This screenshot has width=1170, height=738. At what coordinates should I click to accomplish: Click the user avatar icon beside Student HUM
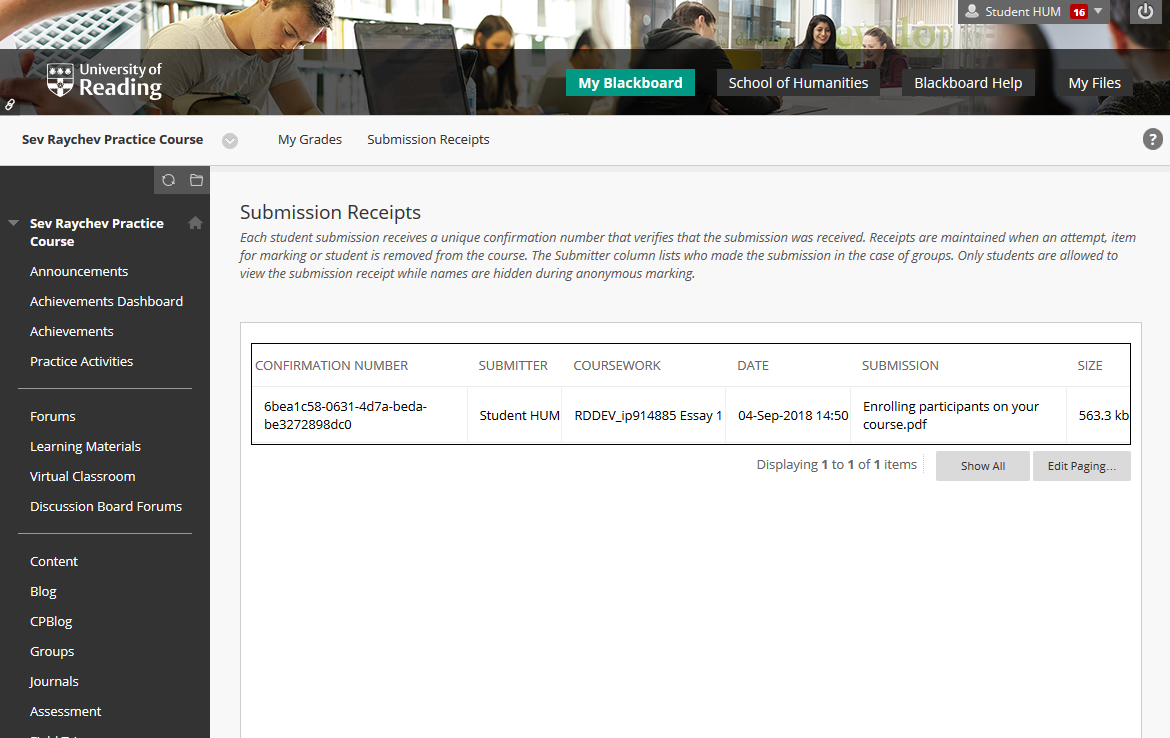click(972, 11)
